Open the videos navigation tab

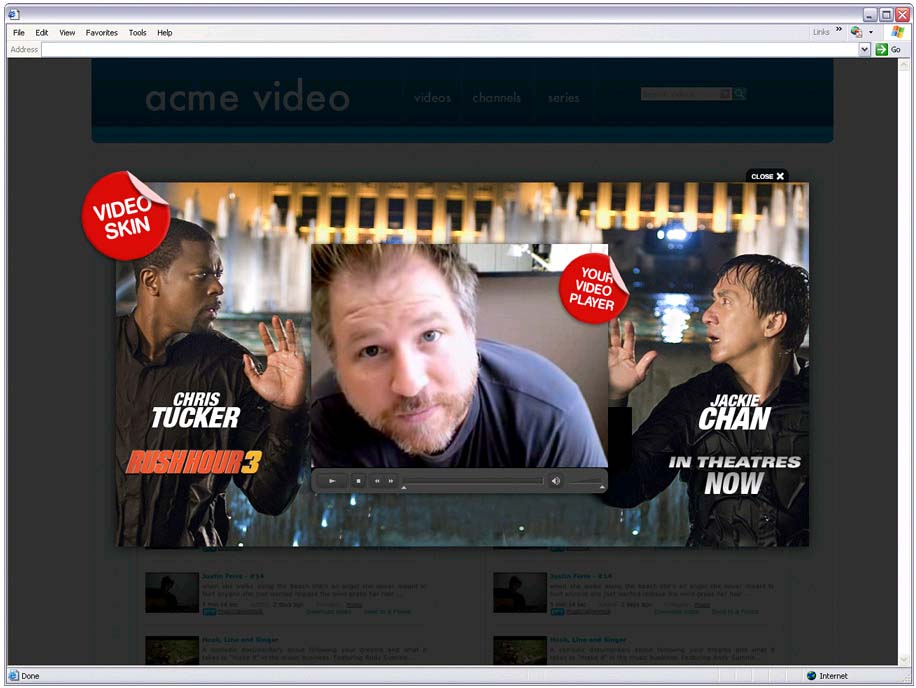tap(432, 98)
